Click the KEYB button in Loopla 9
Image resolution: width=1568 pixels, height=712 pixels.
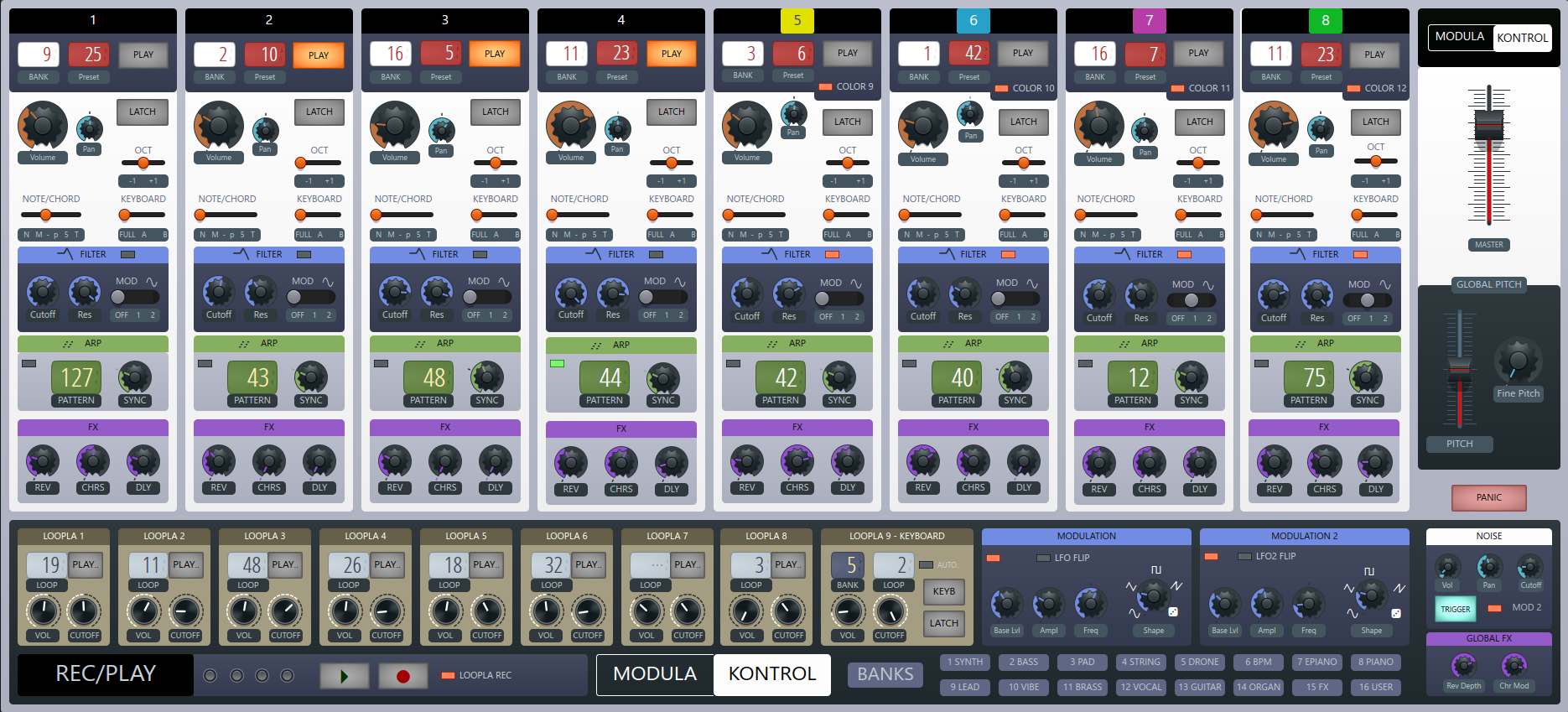944,591
